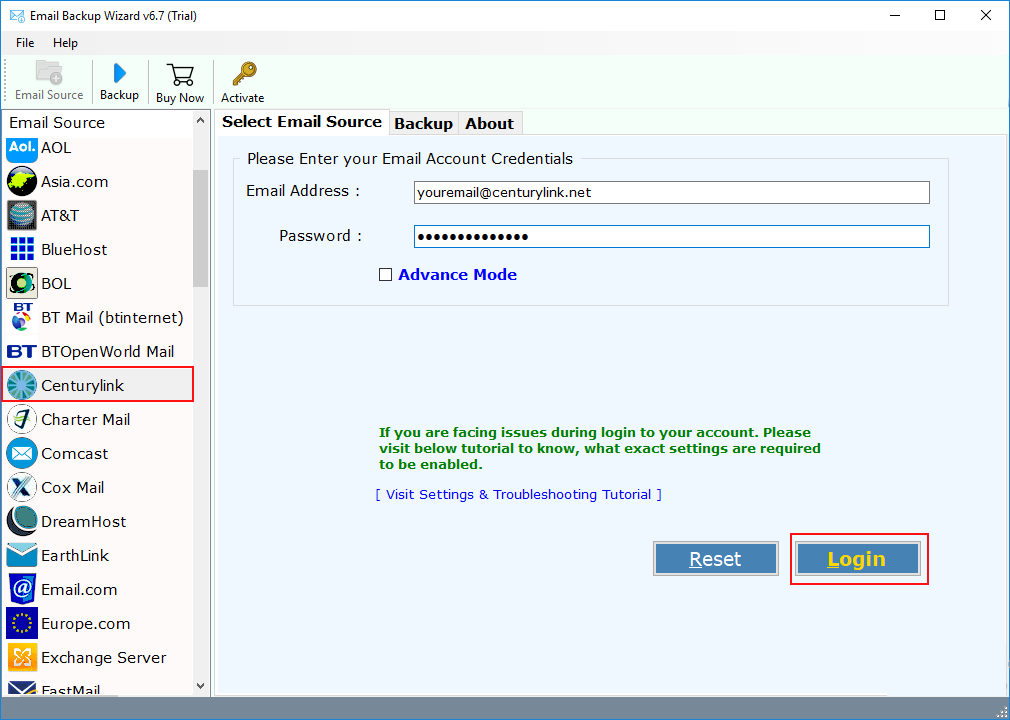Open Buy Now shopping cart icon

pyautogui.click(x=180, y=75)
